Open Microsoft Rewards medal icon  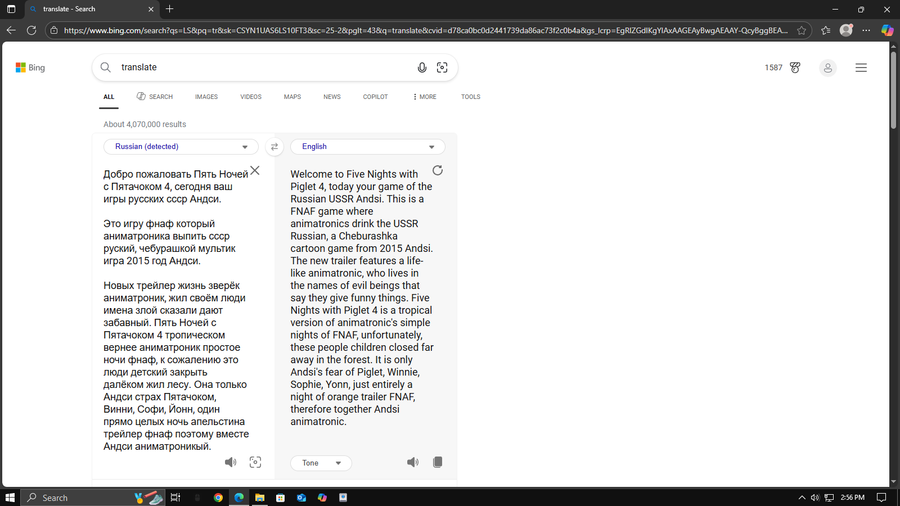[x=795, y=68]
